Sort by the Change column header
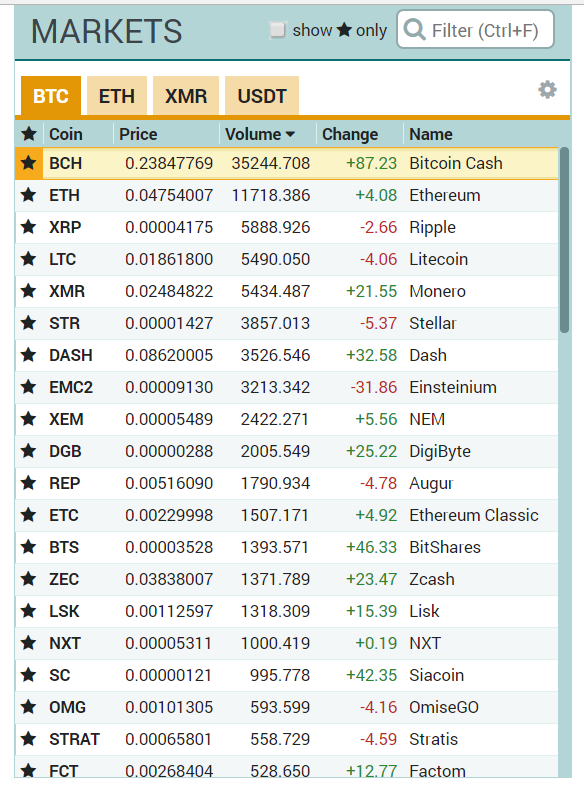The width and height of the screenshot is (584, 792). 350,134
